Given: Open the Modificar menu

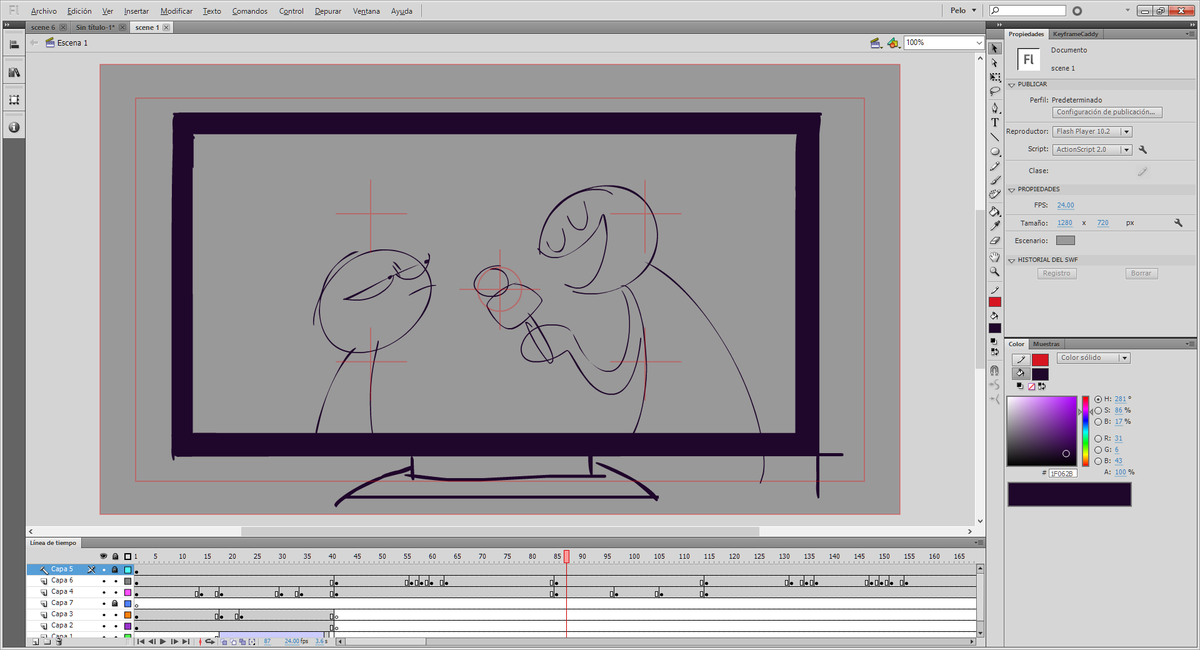Looking at the screenshot, I should click(x=177, y=11).
